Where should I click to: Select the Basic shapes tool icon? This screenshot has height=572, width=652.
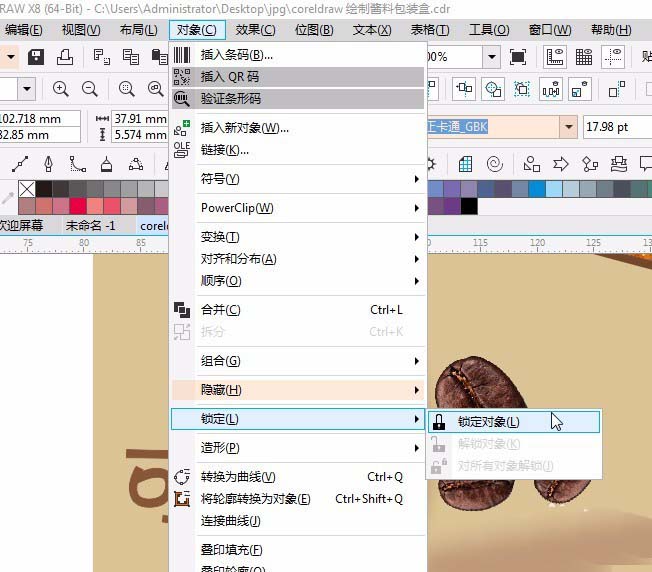pos(532,164)
